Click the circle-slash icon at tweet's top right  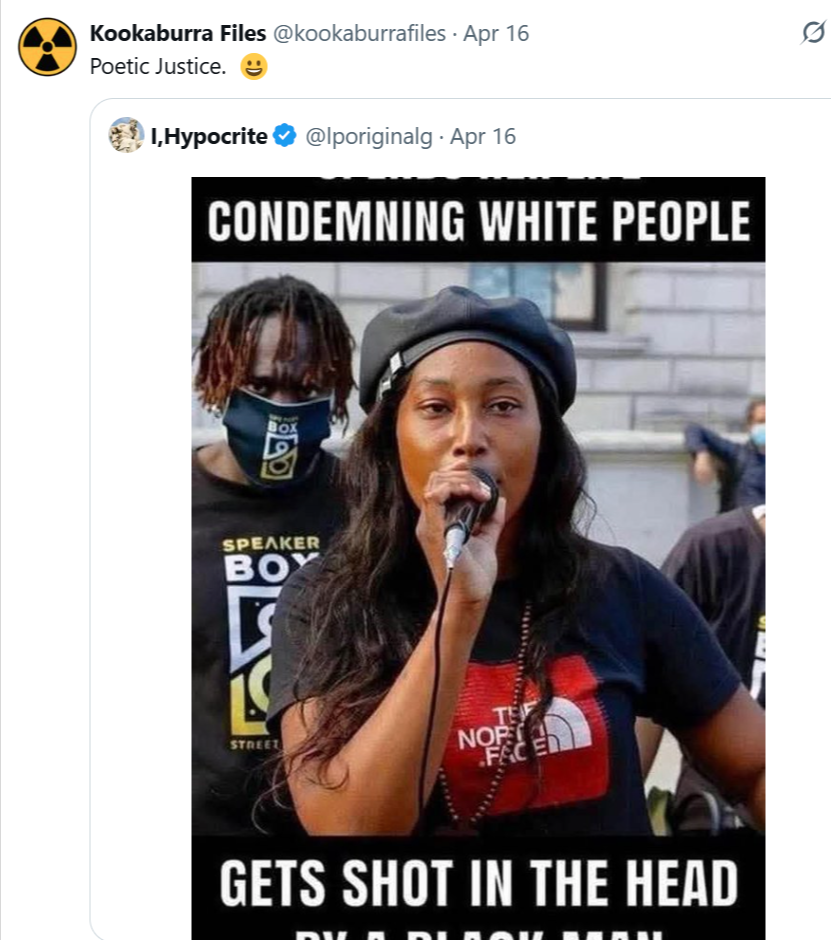click(812, 33)
